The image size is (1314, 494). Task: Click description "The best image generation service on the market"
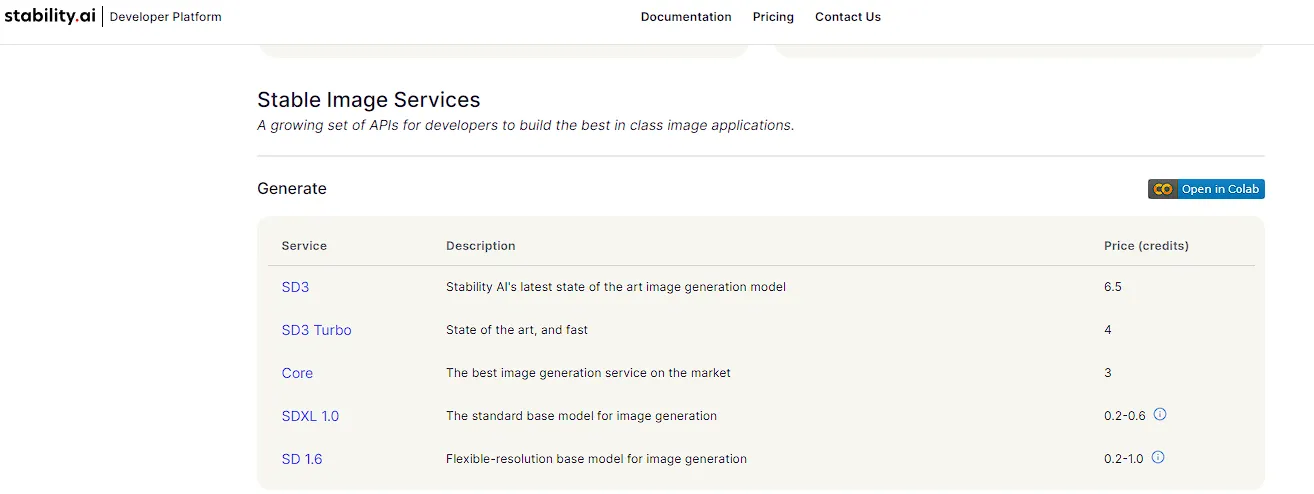pos(588,373)
